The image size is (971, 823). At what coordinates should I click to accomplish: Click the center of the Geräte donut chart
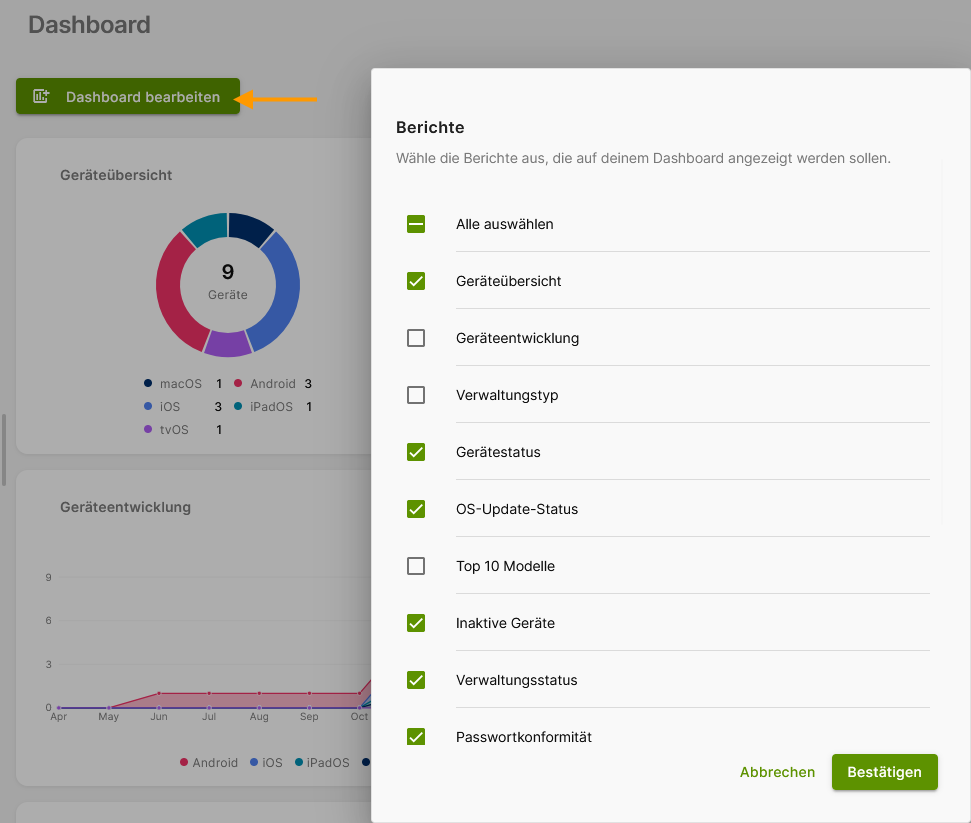[x=227, y=285]
